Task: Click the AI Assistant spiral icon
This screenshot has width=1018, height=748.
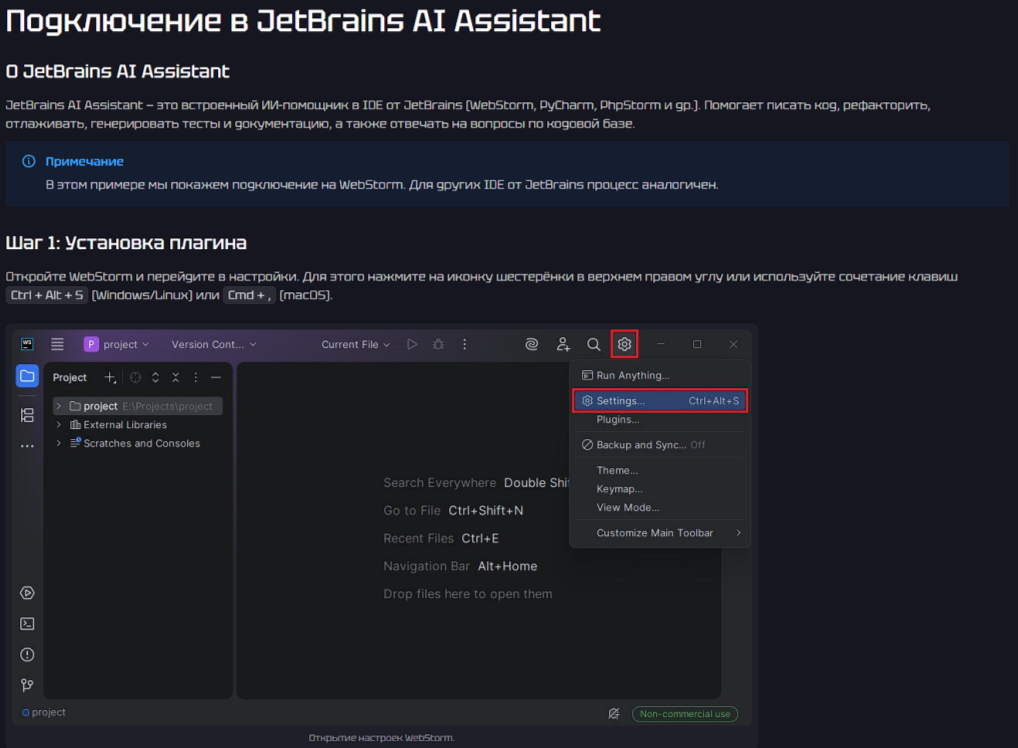Action: (532, 344)
